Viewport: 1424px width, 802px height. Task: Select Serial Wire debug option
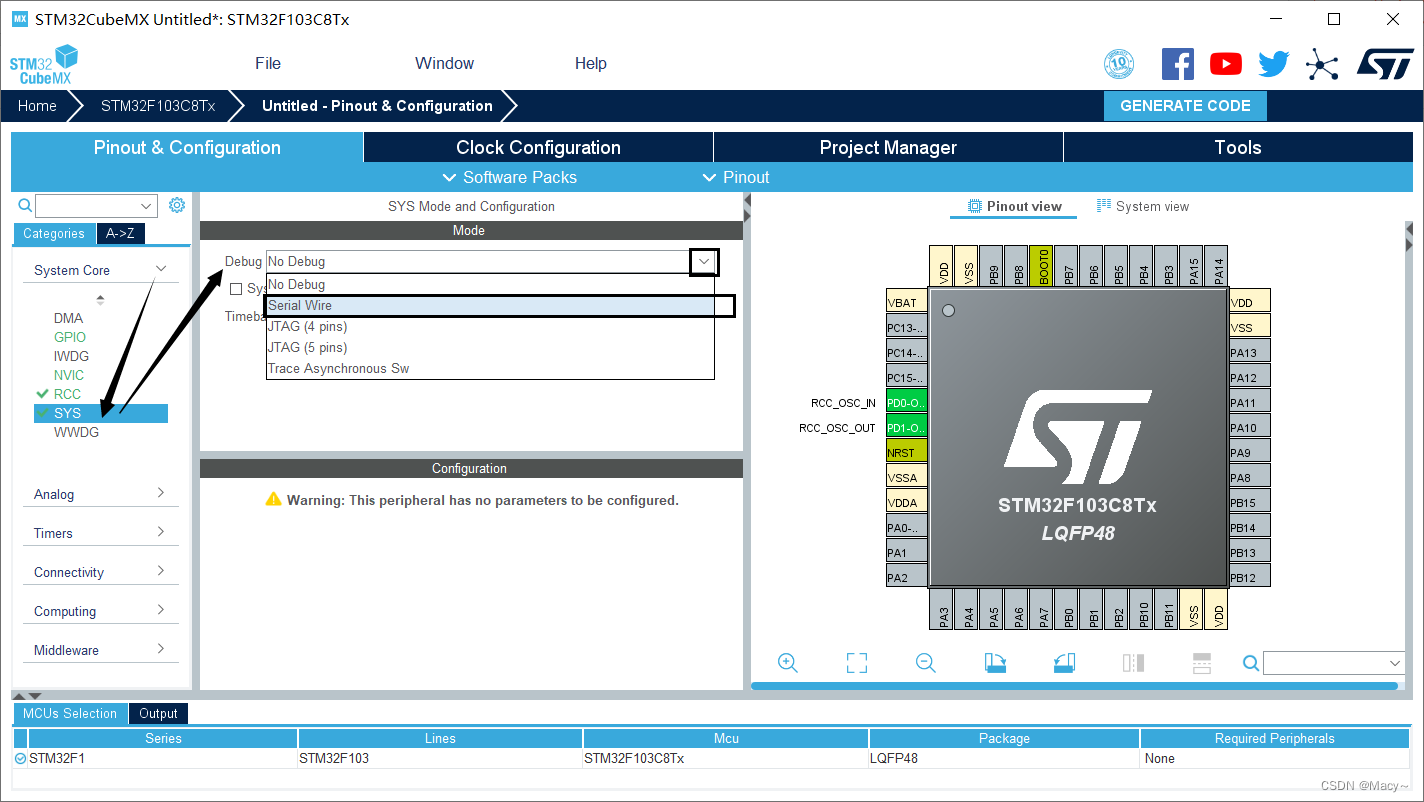click(490, 305)
